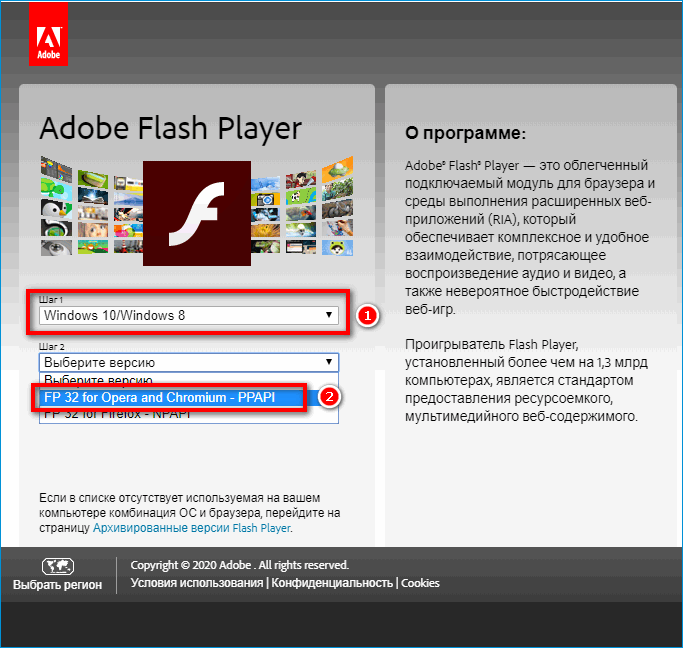Click the world map region icon

coord(57,566)
